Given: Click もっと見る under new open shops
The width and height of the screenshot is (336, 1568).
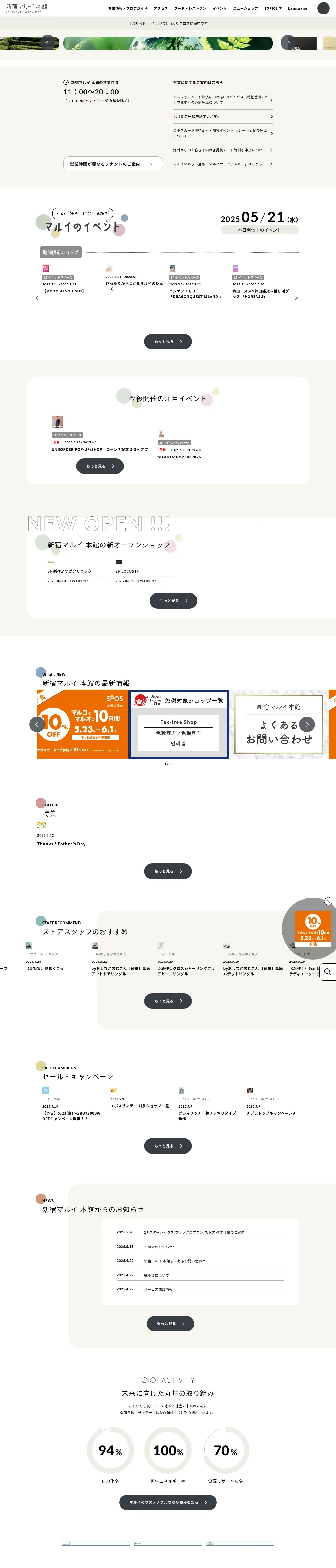Looking at the screenshot, I should click(173, 601).
